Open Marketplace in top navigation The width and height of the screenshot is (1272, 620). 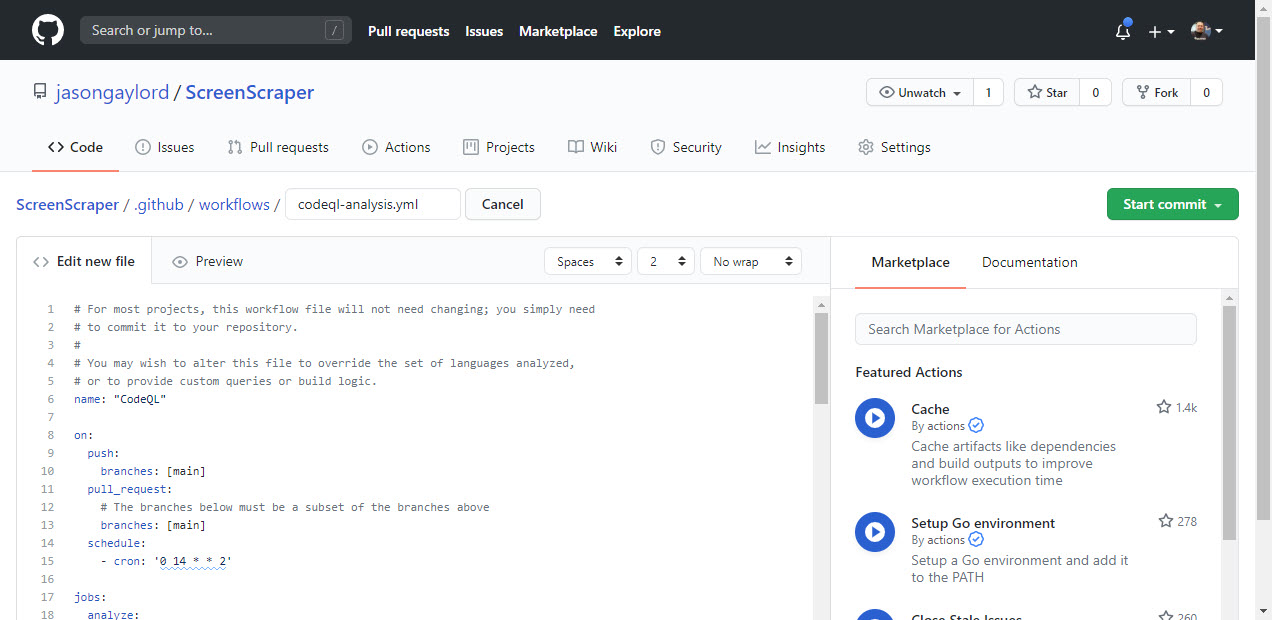[558, 31]
